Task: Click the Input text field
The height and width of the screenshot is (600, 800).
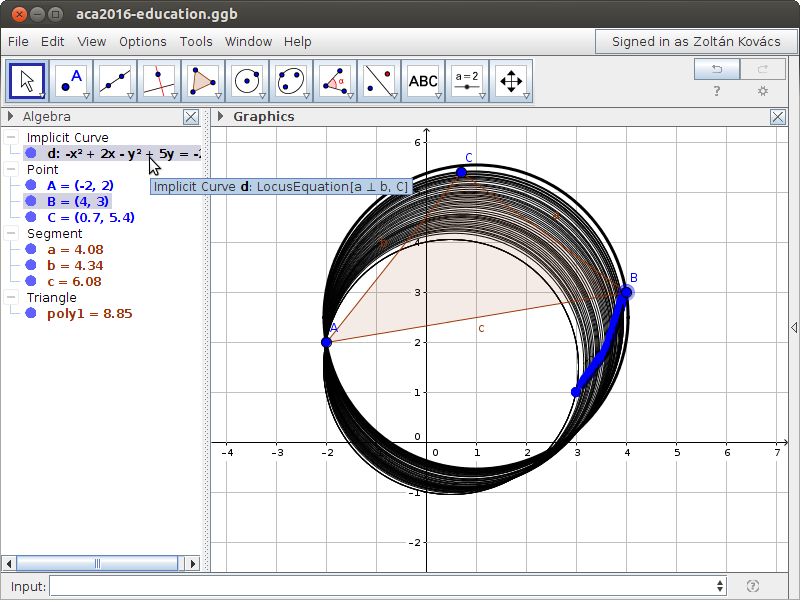Action: pos(385,586)
